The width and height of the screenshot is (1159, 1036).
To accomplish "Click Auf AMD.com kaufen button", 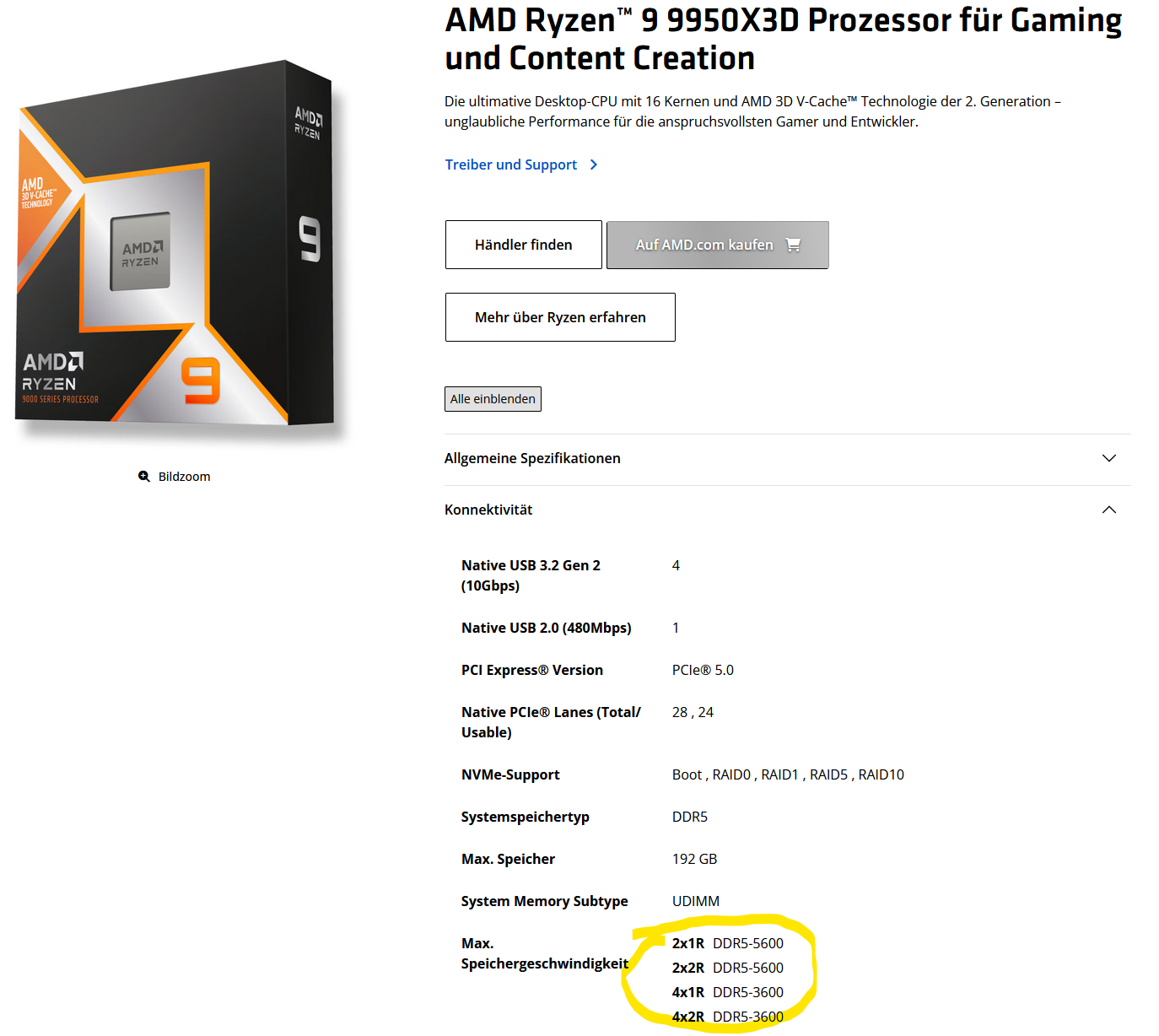I will [x=718, y=245].
